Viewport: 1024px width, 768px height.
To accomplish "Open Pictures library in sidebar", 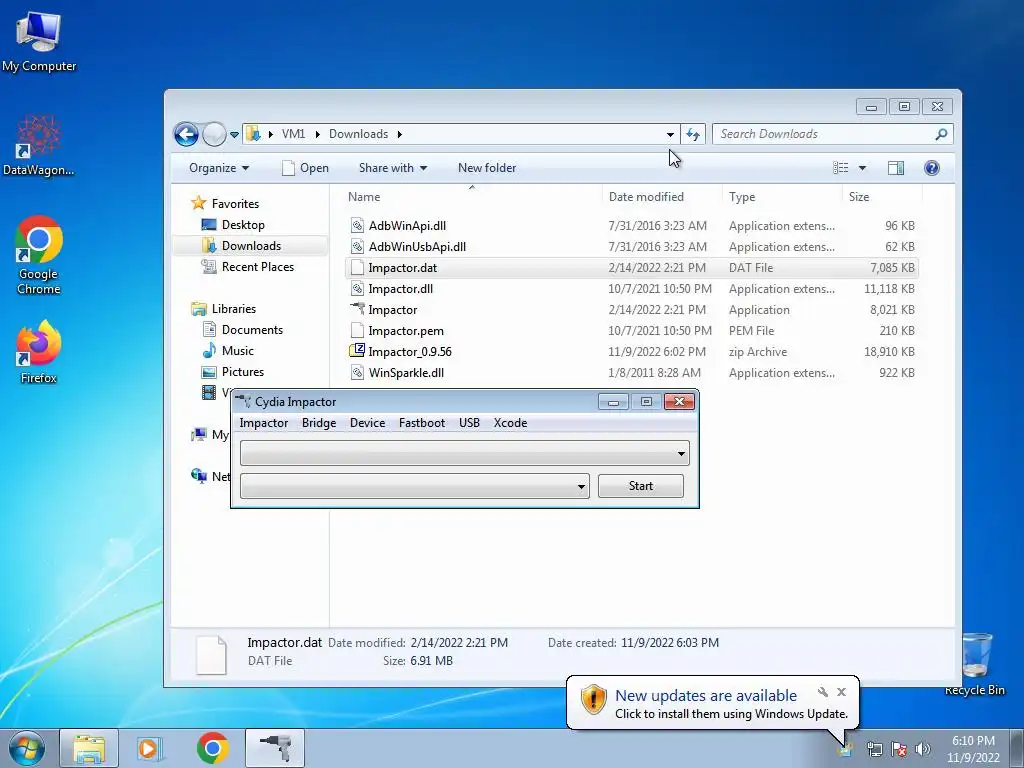I will tap(234, 372).
